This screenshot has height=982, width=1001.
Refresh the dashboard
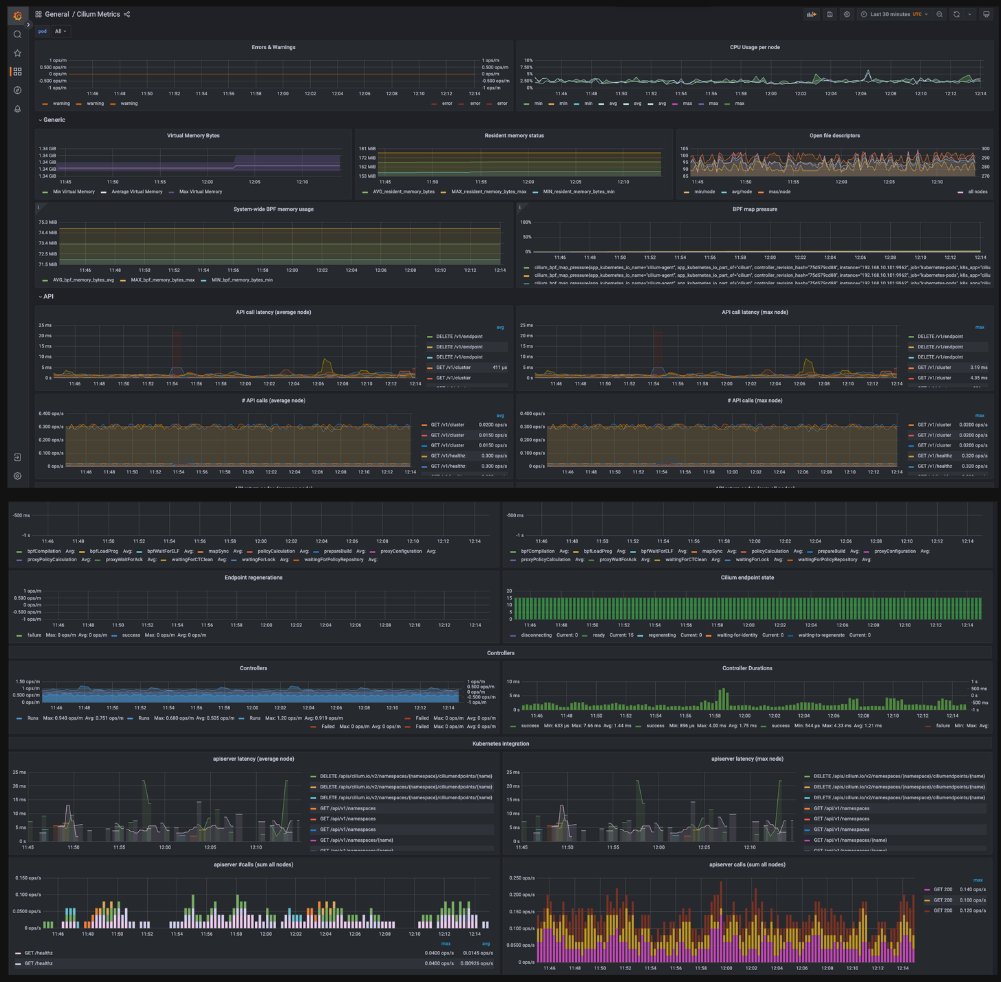pyautogui.click(x=956, y=14)
